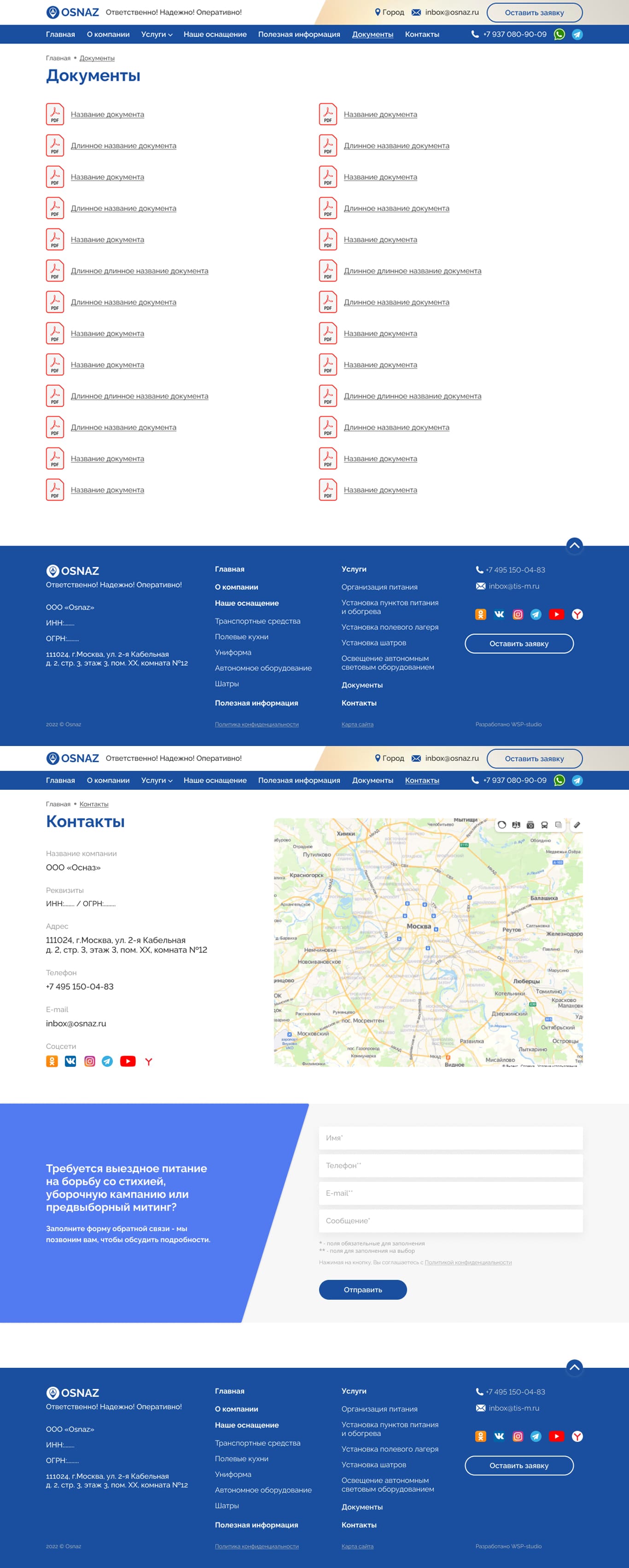Select the underlined Контакты item in the Contacts page navigation bar

click(x=422, y=781)
